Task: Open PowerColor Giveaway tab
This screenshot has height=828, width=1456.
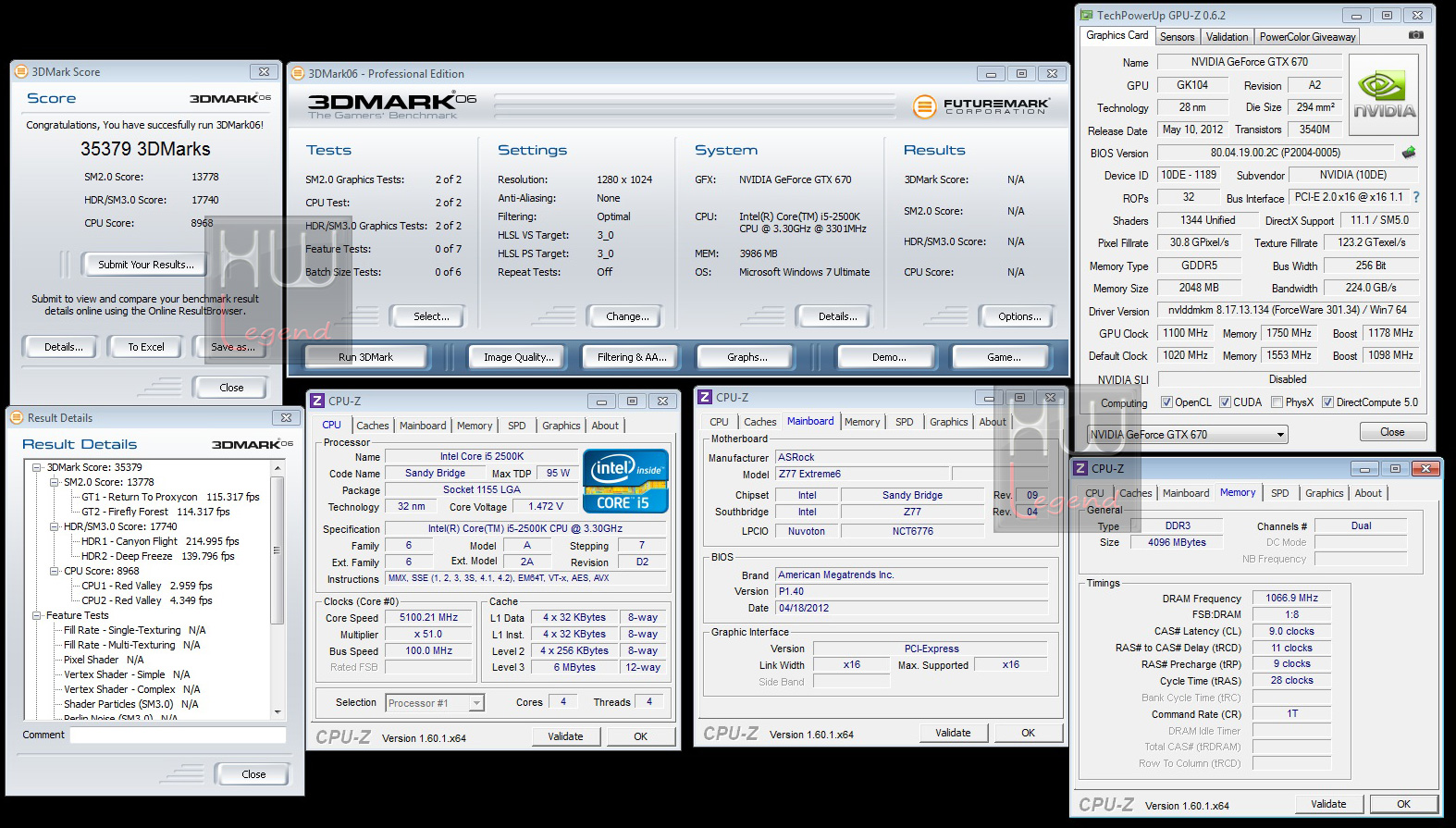Action: click(1307, 37)
